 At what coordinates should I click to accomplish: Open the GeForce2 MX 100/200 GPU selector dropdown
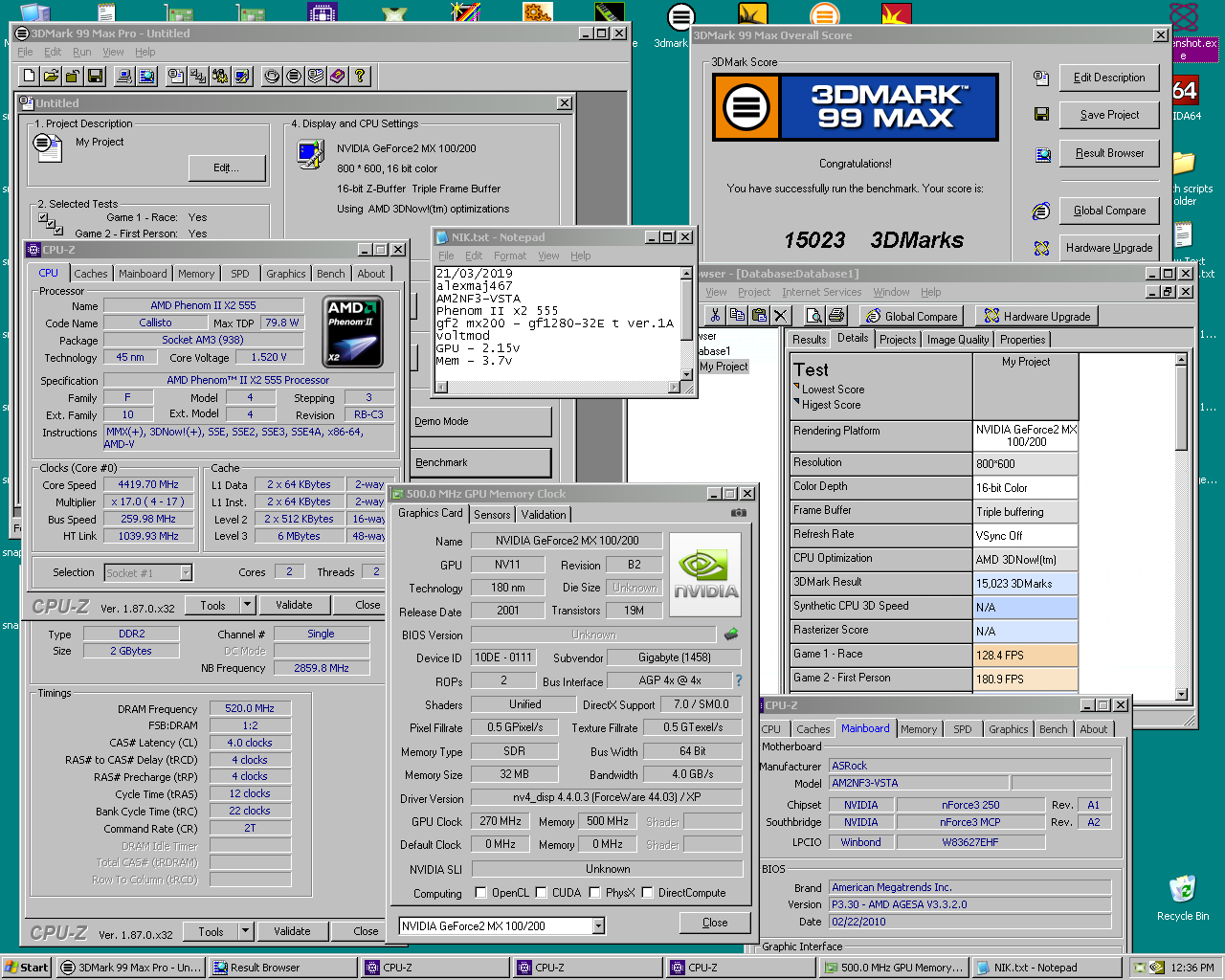pyautogui.click(x=598, y=925)
